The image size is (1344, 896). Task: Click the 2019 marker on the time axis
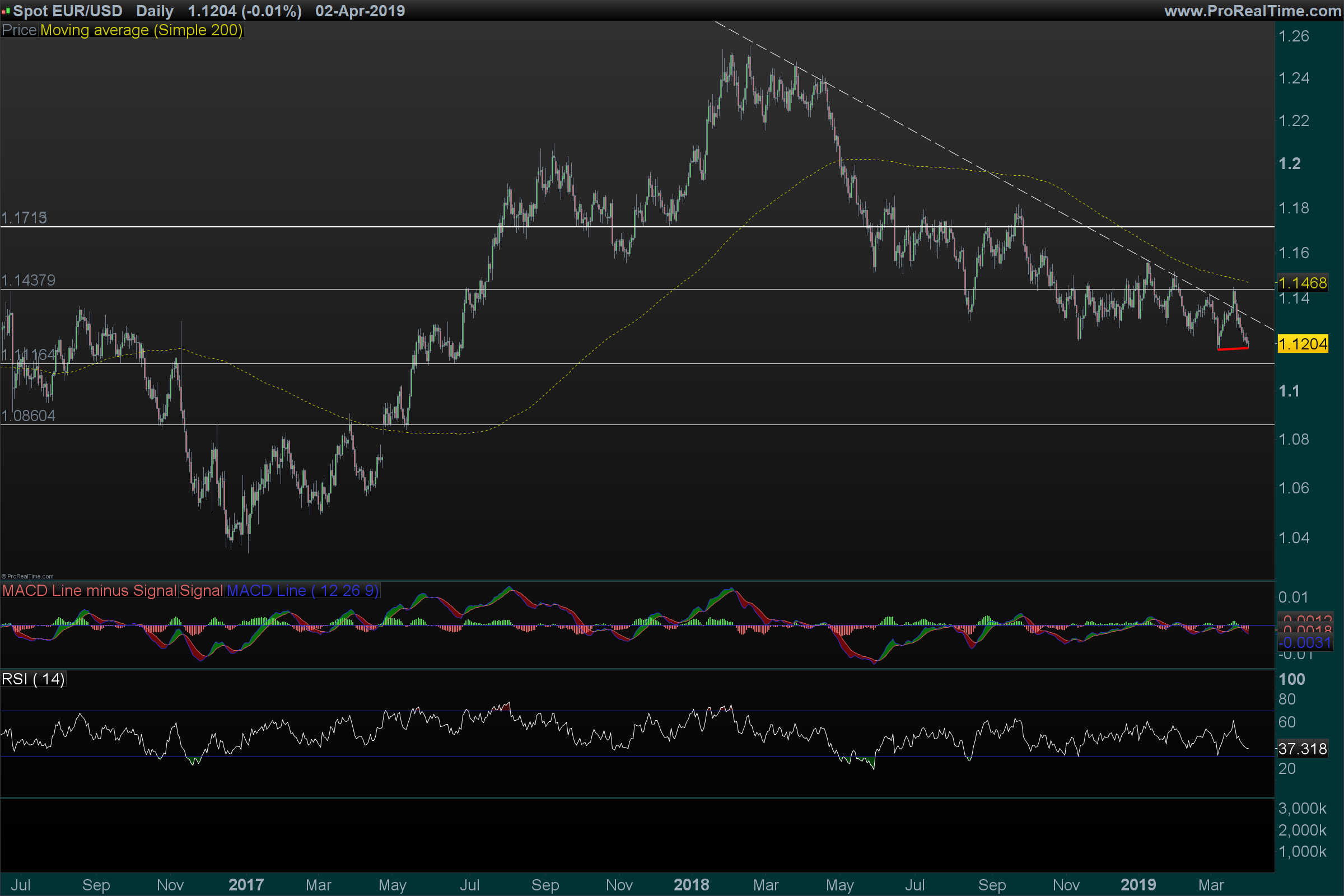click(1138, 885)
